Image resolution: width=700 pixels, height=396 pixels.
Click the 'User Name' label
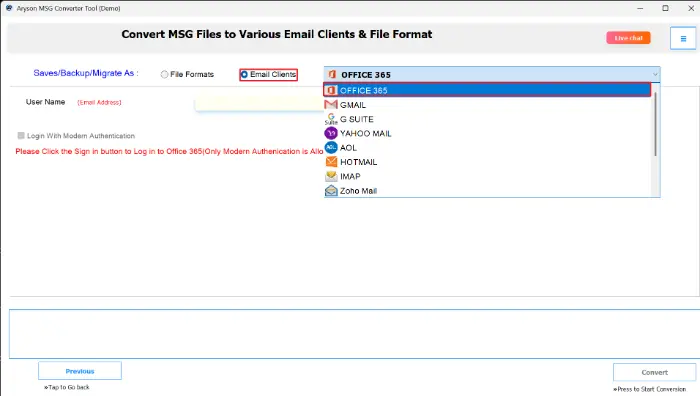[45, 102]
